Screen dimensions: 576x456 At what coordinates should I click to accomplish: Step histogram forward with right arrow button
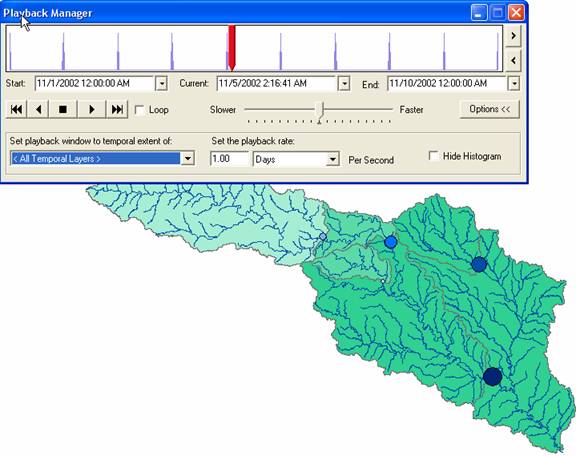(x=513, y=36)
